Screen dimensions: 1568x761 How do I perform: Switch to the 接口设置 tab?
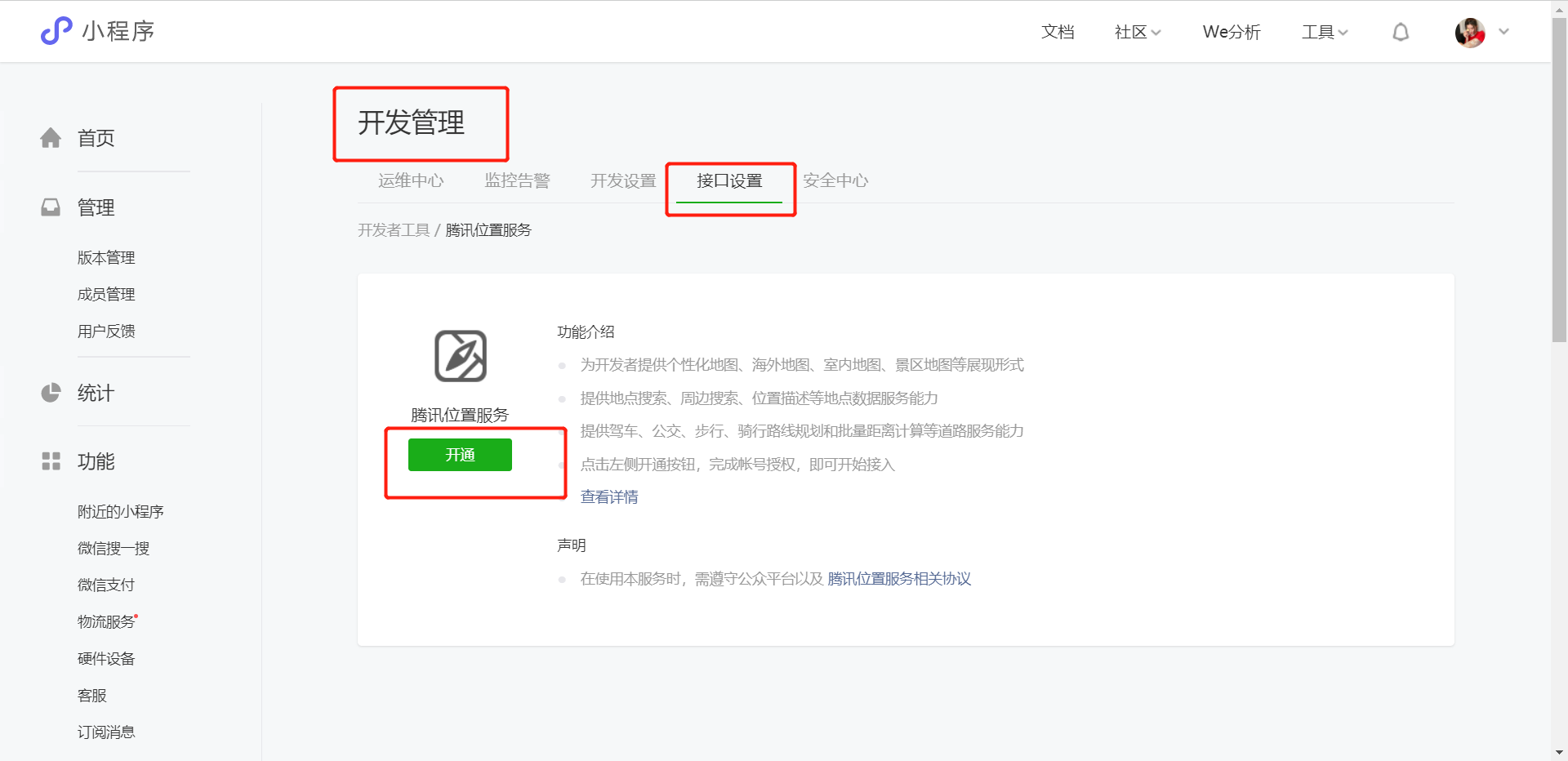coord(729,180)
